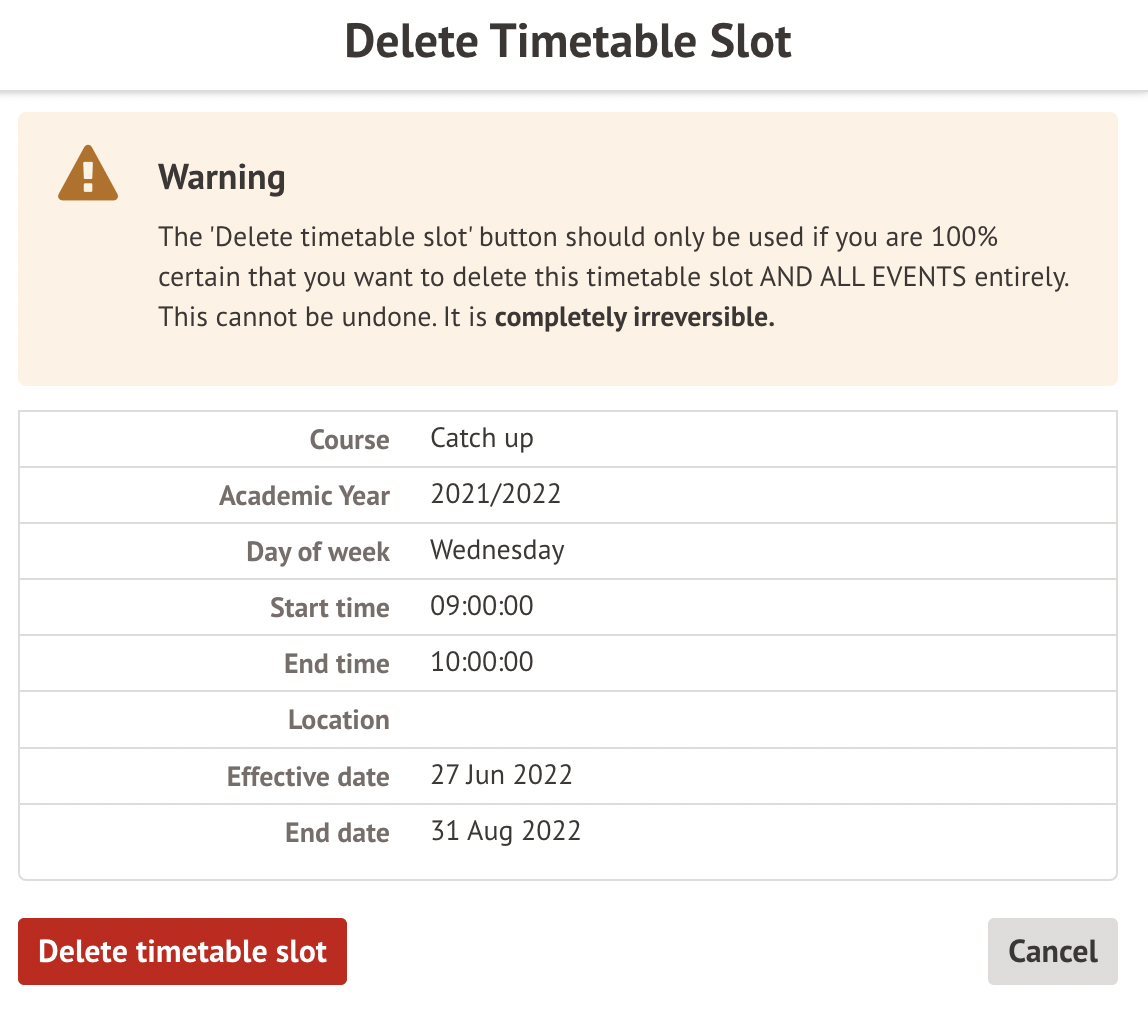This screenshot has width=1148, height=1014.
Task: Click the 31 Aug 2022 end date
Action: tap(505, 831)
